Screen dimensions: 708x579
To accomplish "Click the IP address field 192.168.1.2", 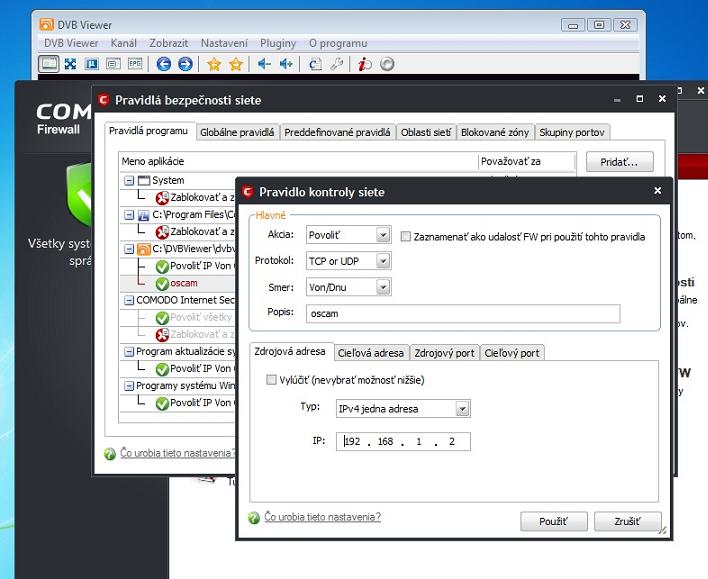I will (x=403, y=442).
